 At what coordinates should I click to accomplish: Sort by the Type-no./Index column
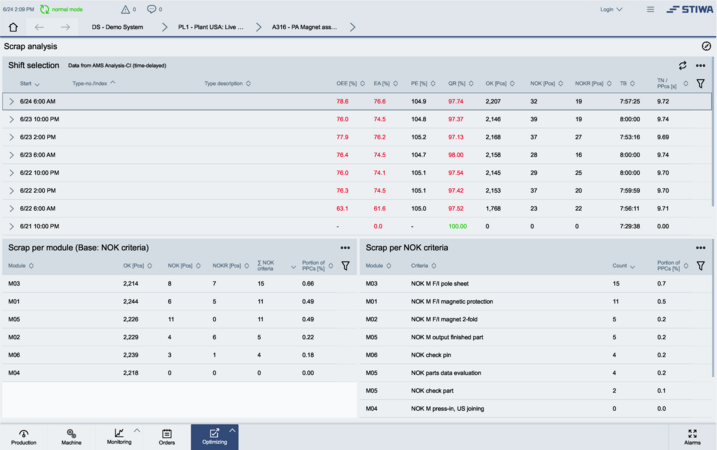click(x=94, y=83)
